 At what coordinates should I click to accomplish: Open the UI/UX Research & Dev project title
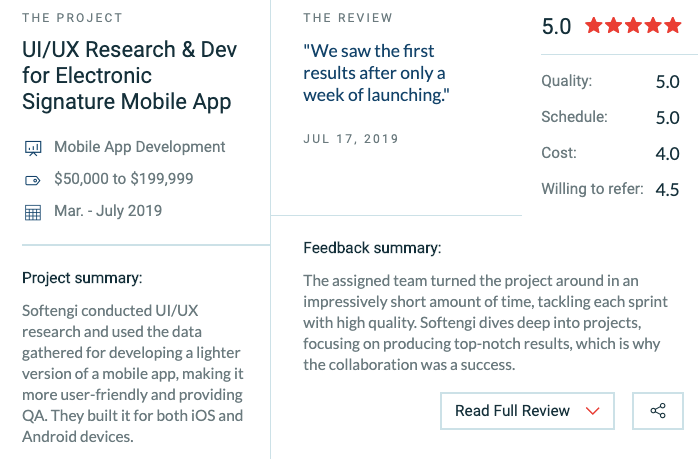[x=130, y=75]
